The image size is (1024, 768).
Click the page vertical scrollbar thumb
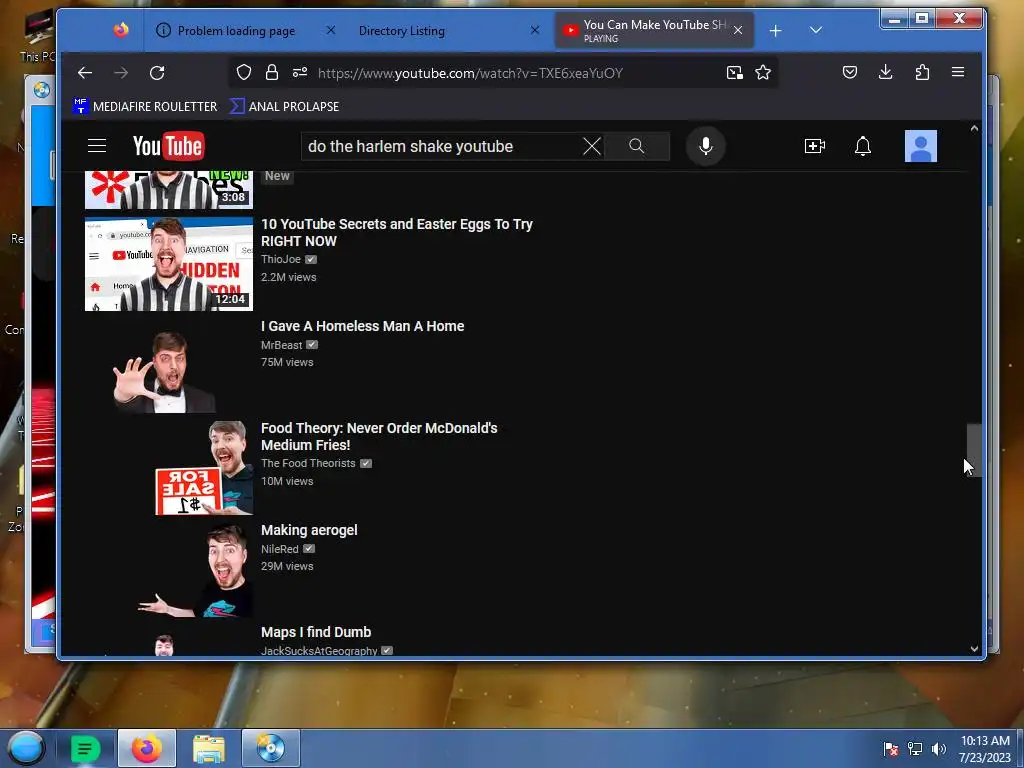974,450
